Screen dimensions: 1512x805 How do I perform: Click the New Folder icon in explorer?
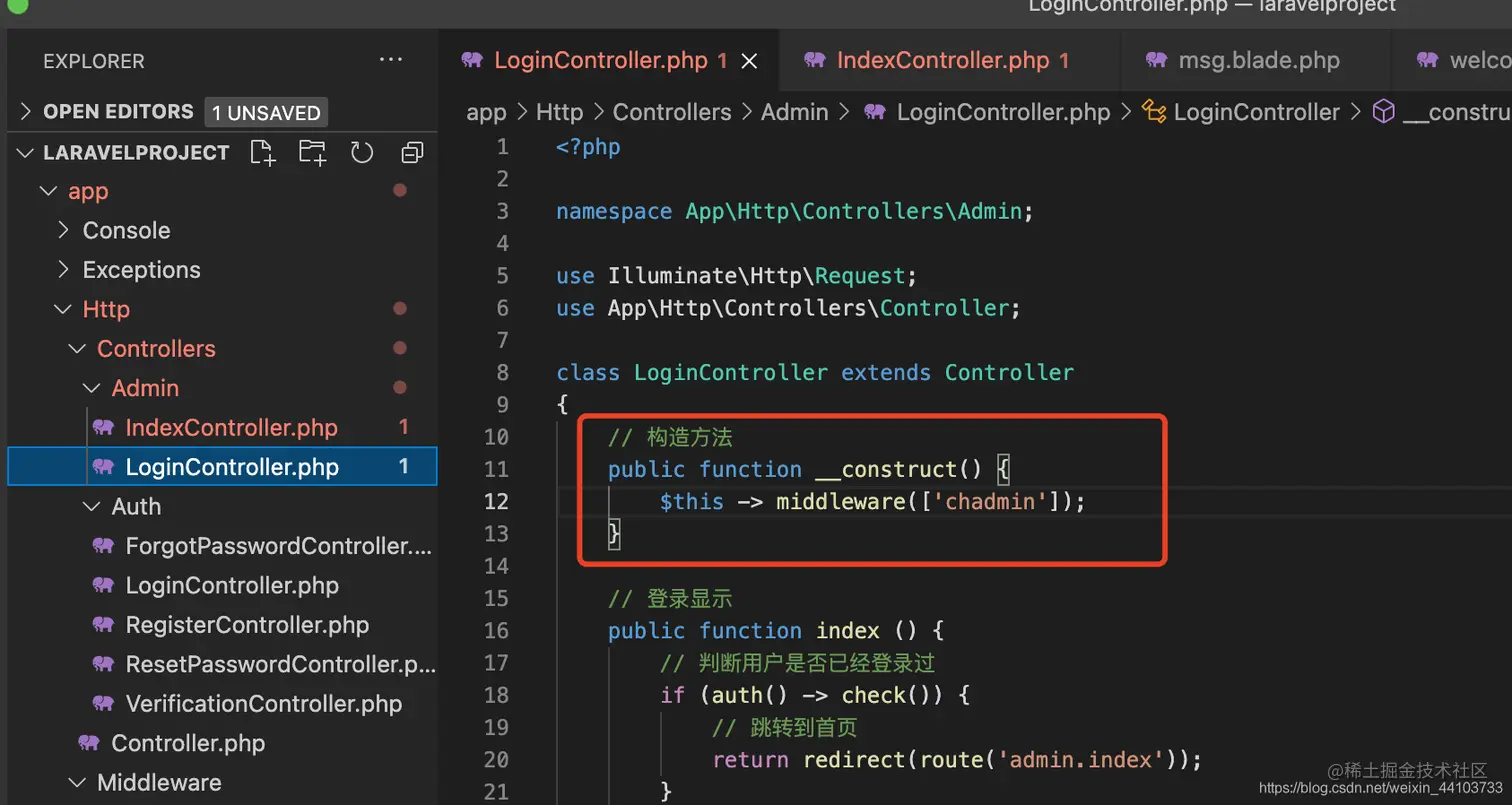click(x=312, y=153)
